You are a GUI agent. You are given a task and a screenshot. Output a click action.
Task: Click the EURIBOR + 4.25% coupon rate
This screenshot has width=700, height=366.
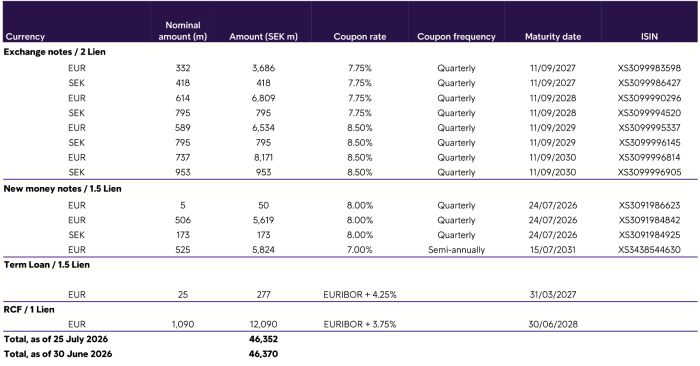point(360,295)
